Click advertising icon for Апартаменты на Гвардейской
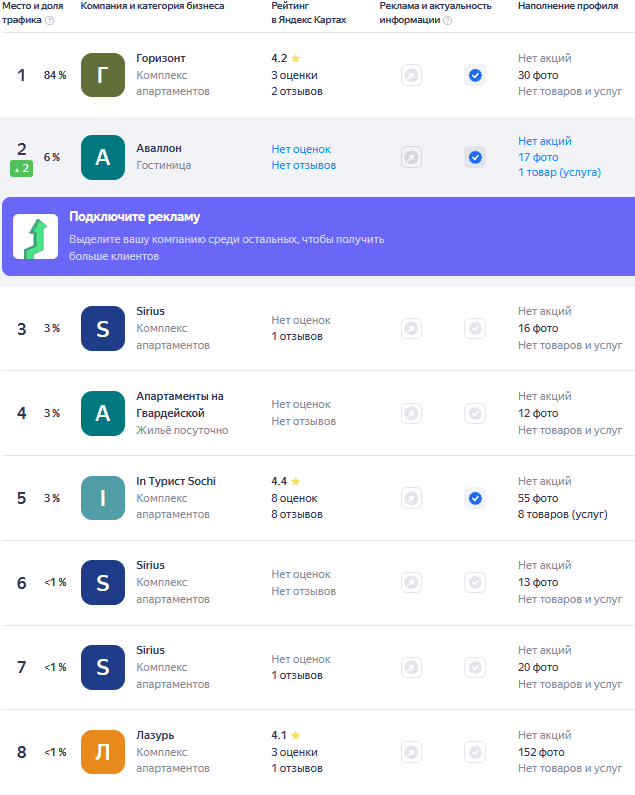Screen dimensions: 635x795 pos(411,414)
